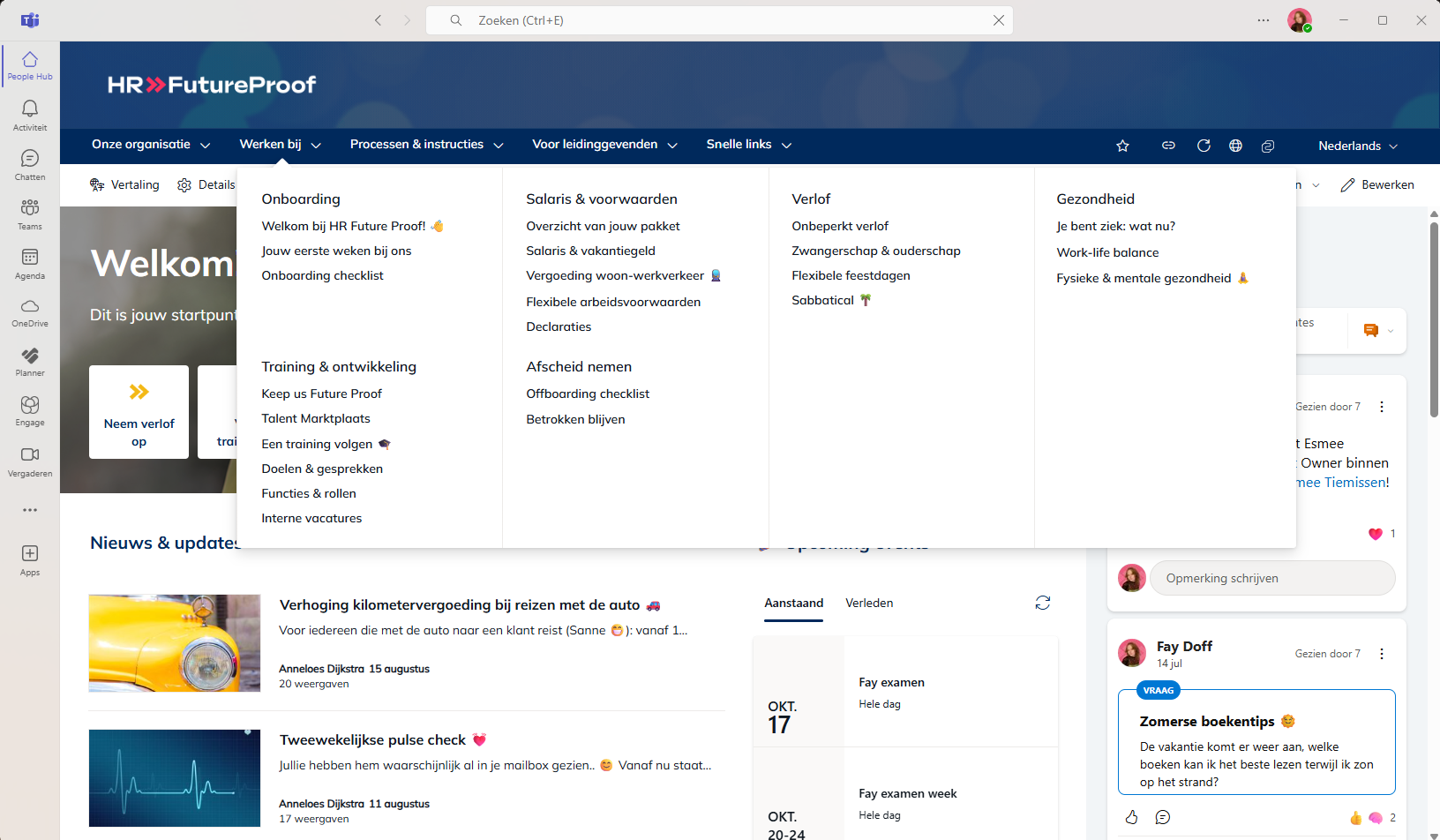Open People Hub in the sidebar
This screenshot has height=840, width=1440.
click(x=30, y=65)
